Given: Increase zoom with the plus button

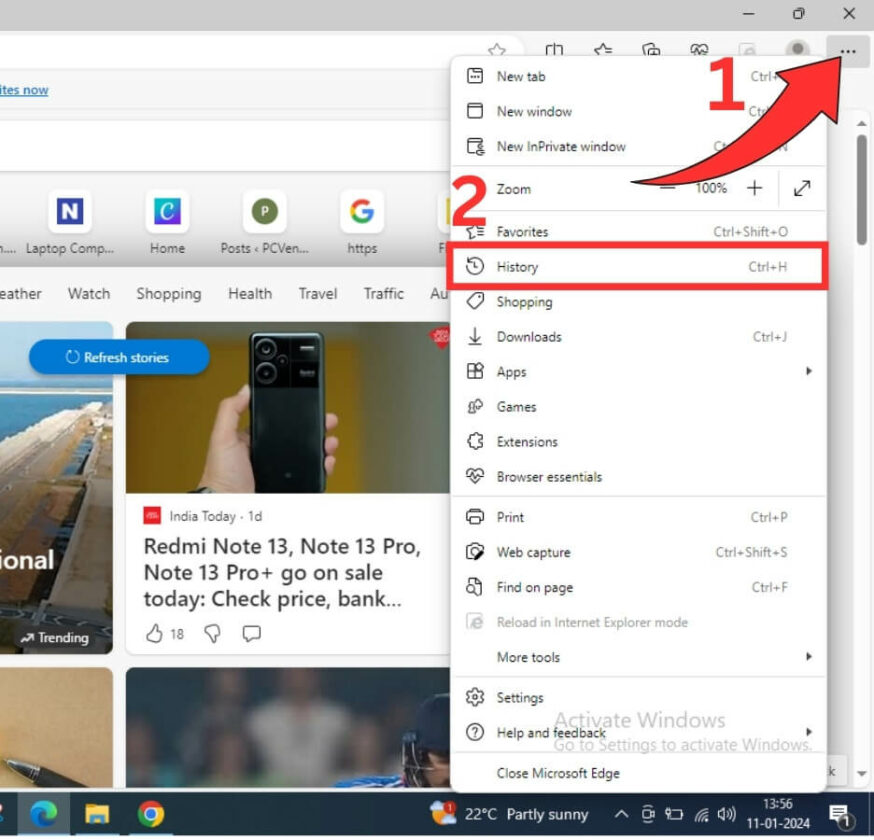Looking at the screenshot, I should tap(754, 188).
